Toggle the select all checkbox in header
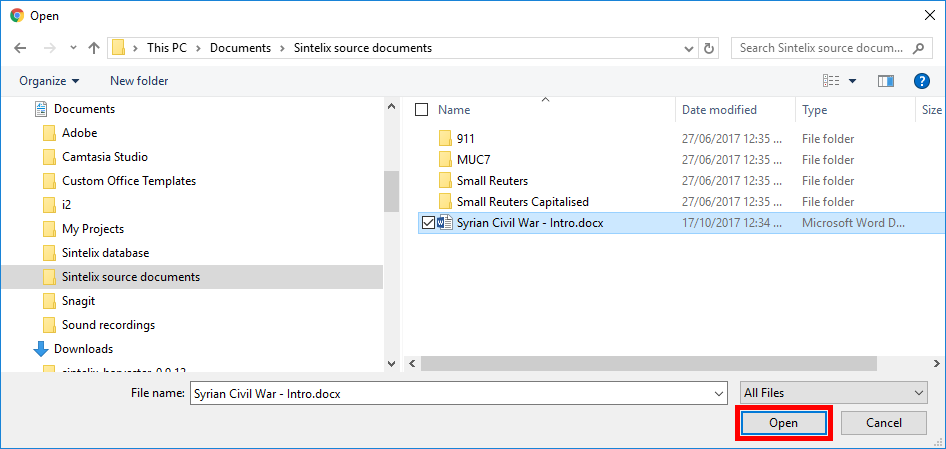The height and width of the screenshot is (449, 946). [x=421, y=110]
